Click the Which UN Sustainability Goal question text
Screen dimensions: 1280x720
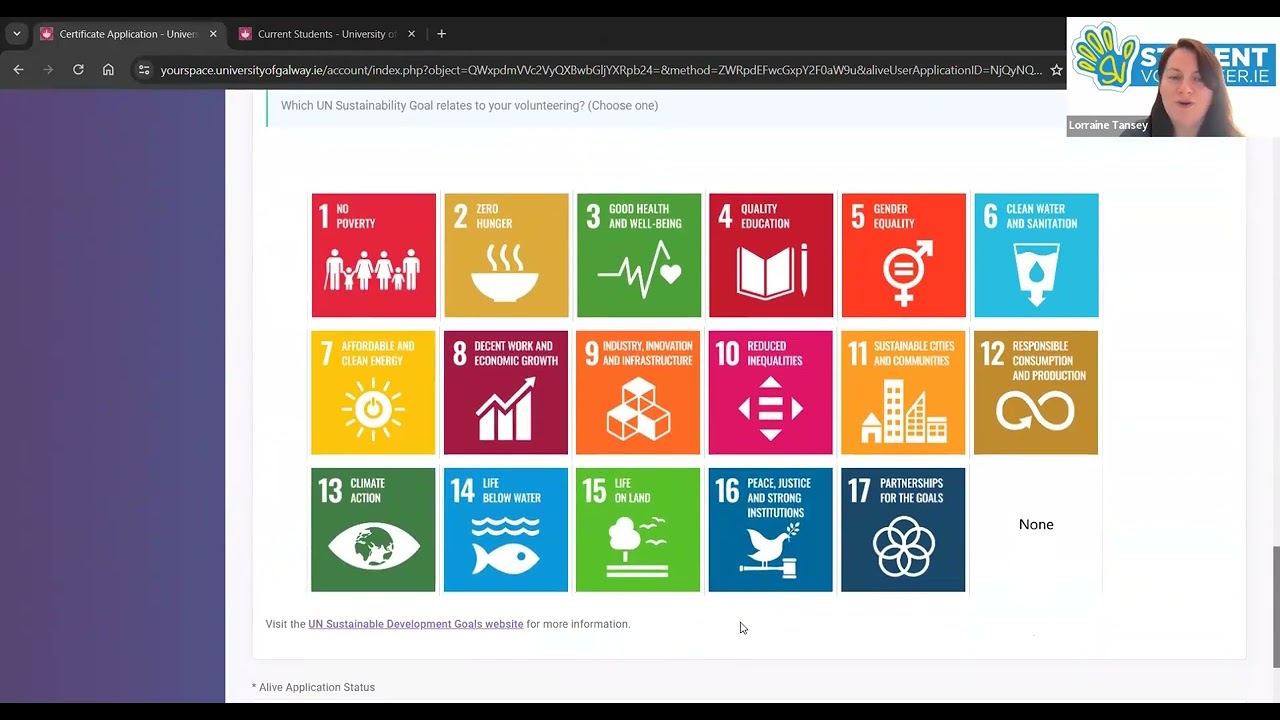(x=469, y=105)
